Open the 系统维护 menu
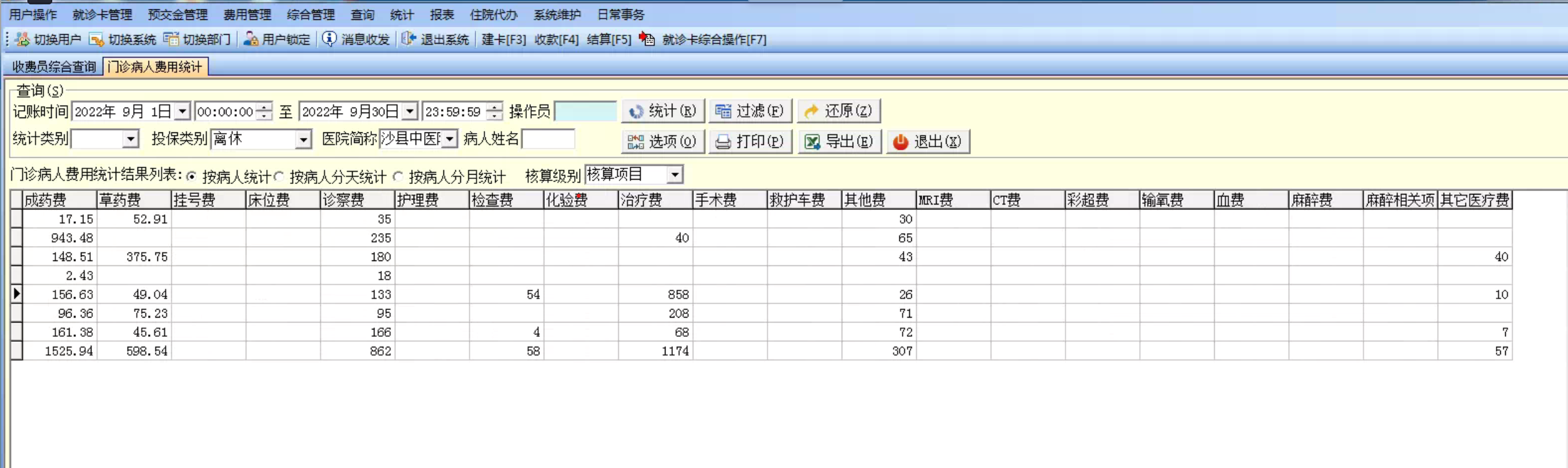This screenshot has width=1568, height=468. pyautogui.click(x=557, y=15)
